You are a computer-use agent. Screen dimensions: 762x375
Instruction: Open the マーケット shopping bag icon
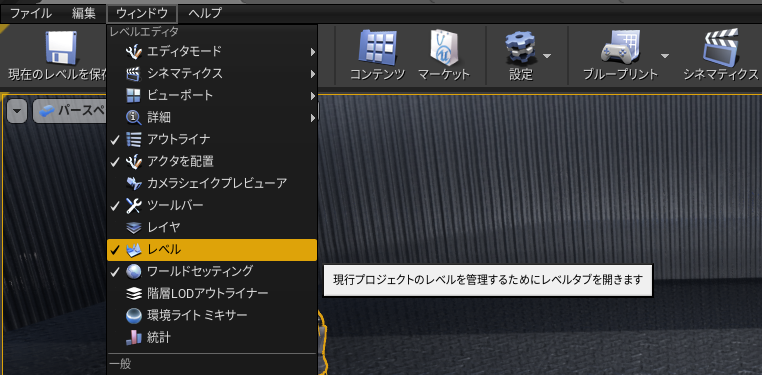click(x=444, y=47)
